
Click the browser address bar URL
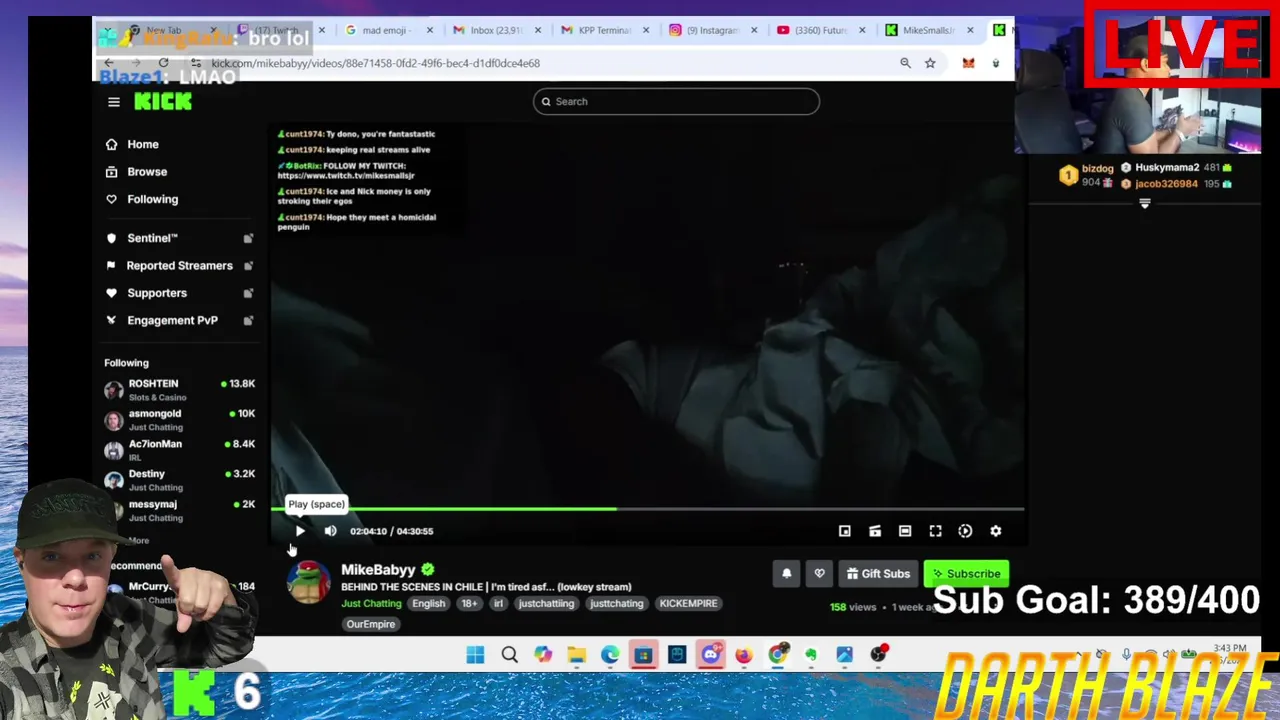point(376,63)
